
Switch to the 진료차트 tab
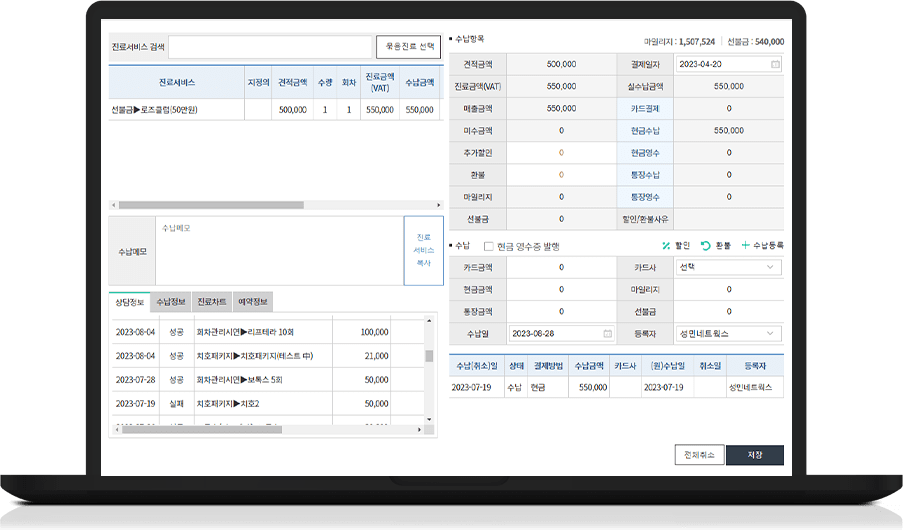(212, 302)
